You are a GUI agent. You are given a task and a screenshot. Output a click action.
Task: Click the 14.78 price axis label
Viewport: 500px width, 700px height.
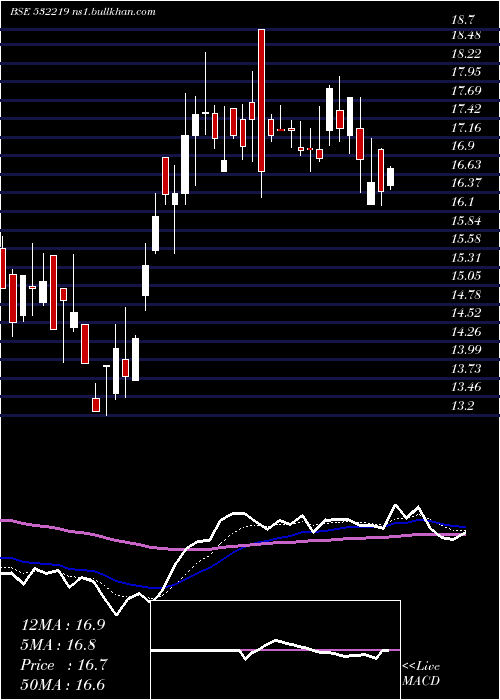click(x=466, y=294)
